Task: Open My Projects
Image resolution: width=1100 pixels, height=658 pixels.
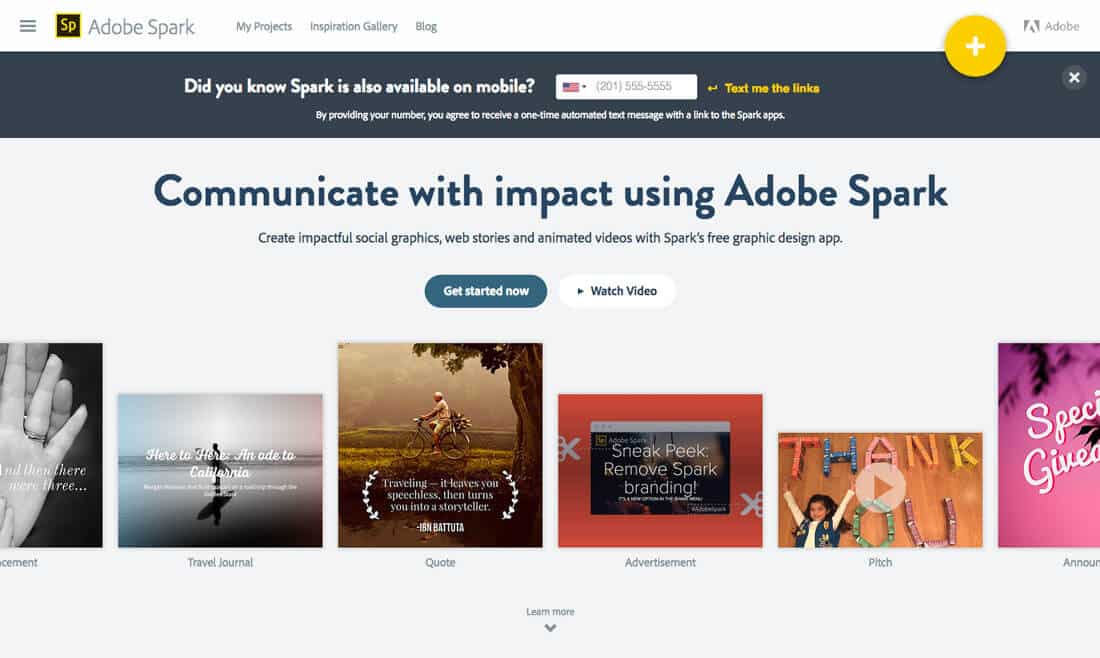Action: 264,26
